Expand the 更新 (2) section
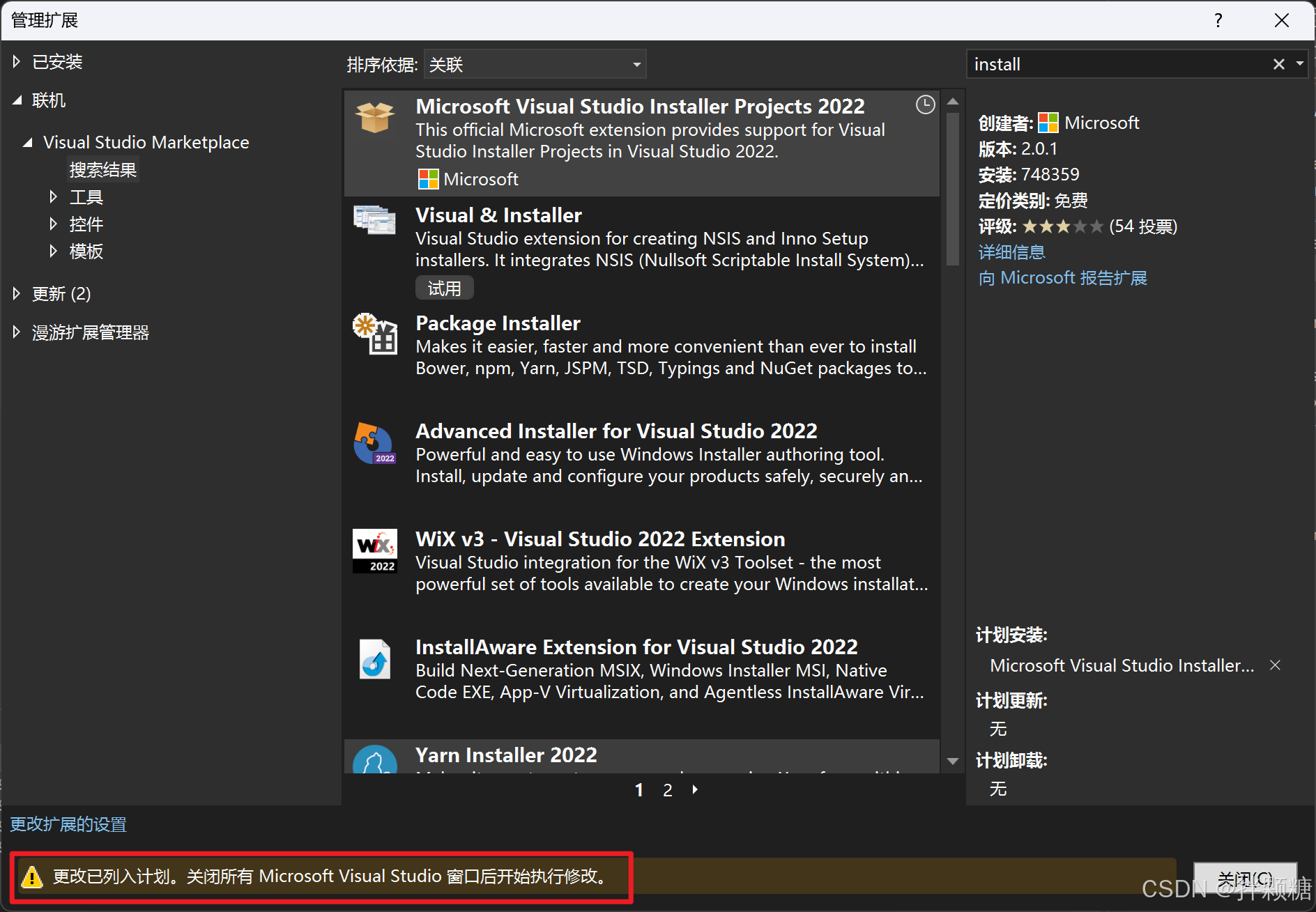 [16, 293]
